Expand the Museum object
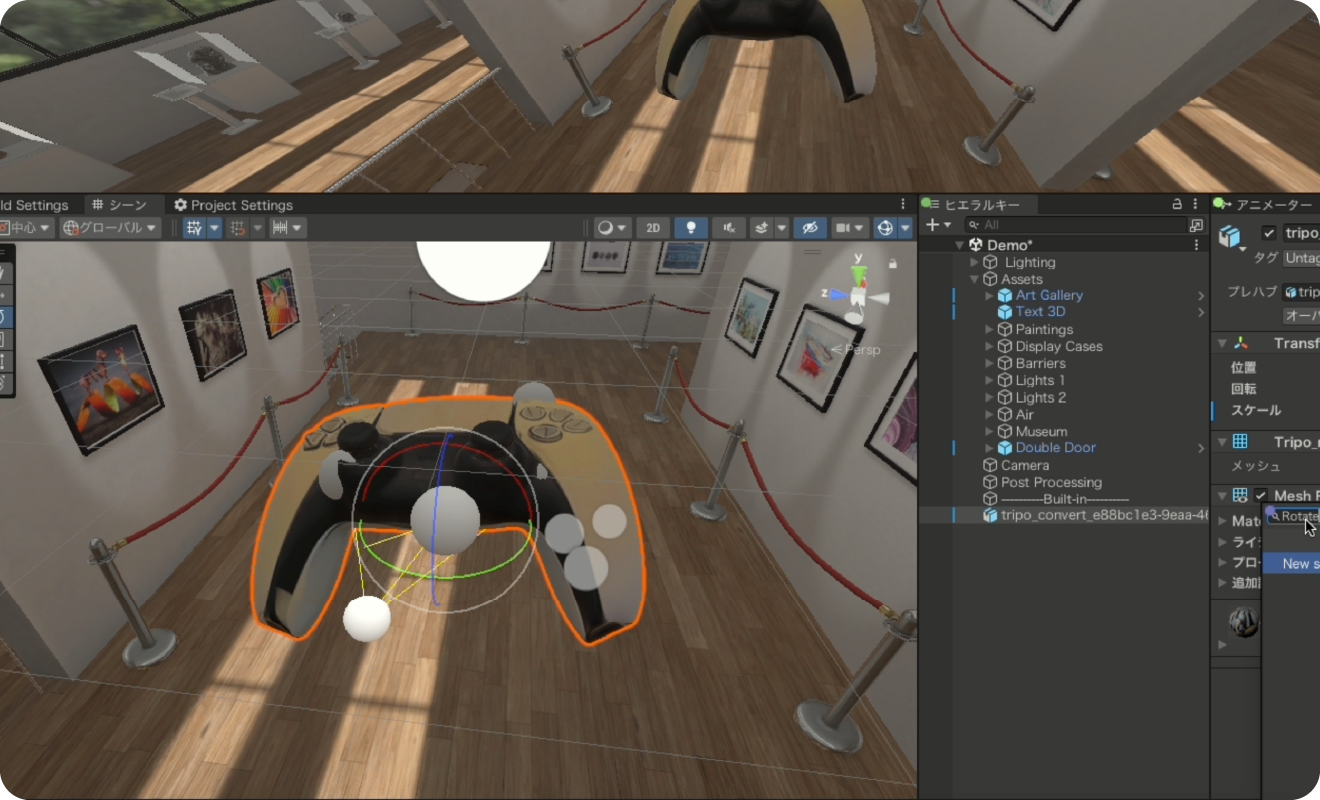 [990, 431]
